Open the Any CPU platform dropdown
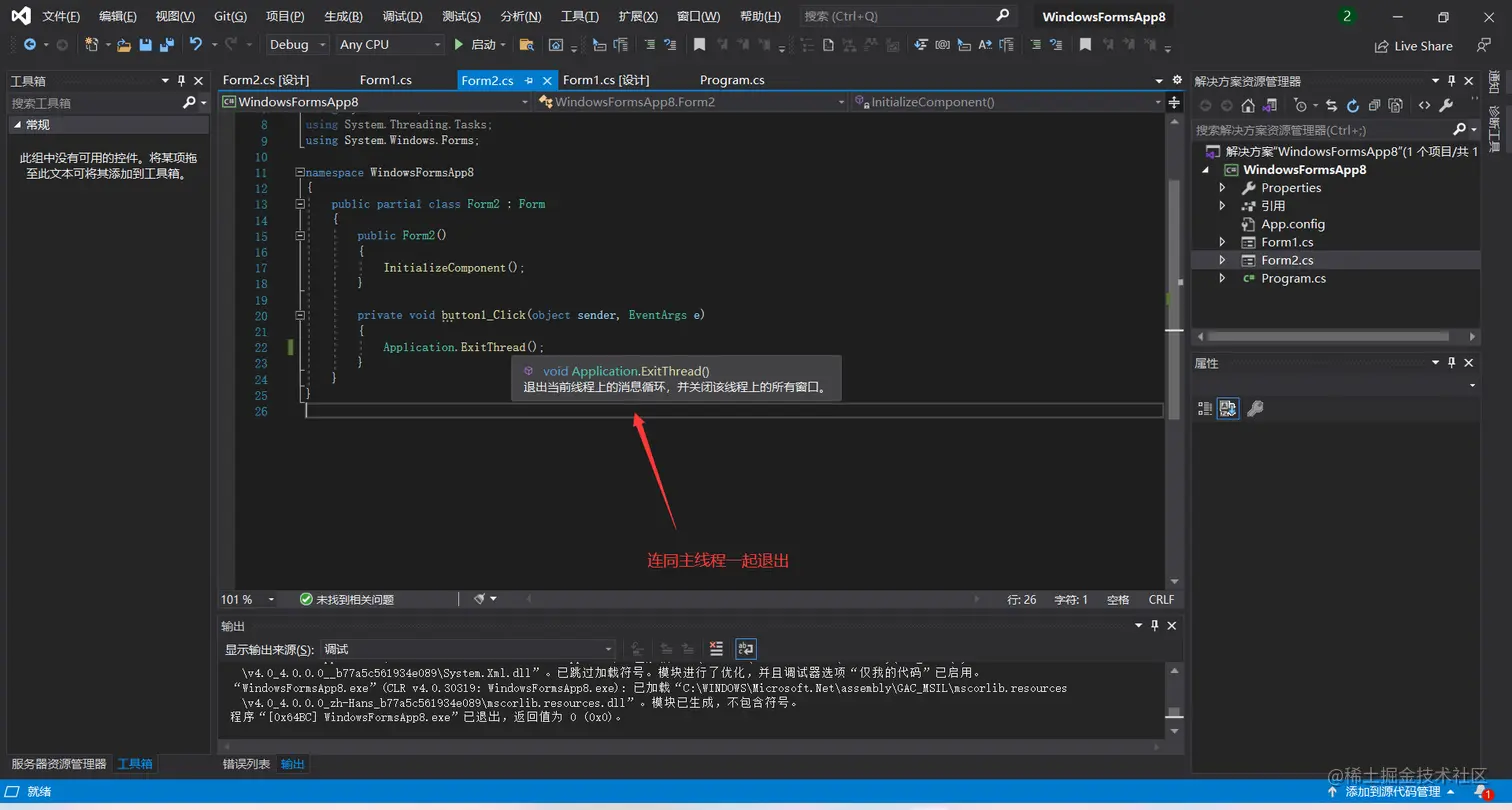1512x810 pixels. point(390,45)
